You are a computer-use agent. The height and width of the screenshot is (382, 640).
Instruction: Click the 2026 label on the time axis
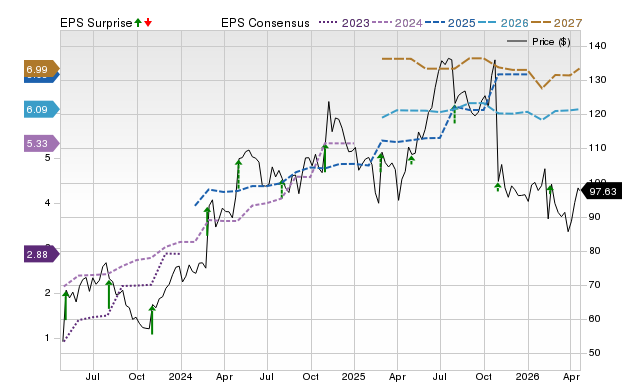point(527,376)
